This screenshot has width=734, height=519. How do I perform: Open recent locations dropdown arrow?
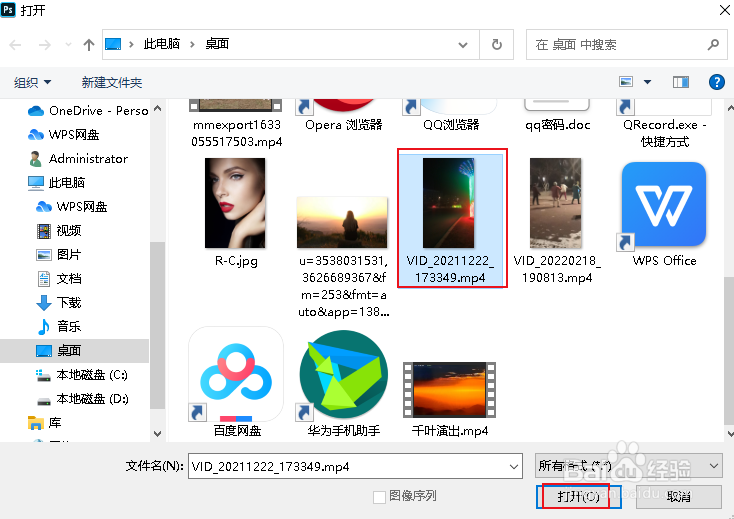[68, 45]
